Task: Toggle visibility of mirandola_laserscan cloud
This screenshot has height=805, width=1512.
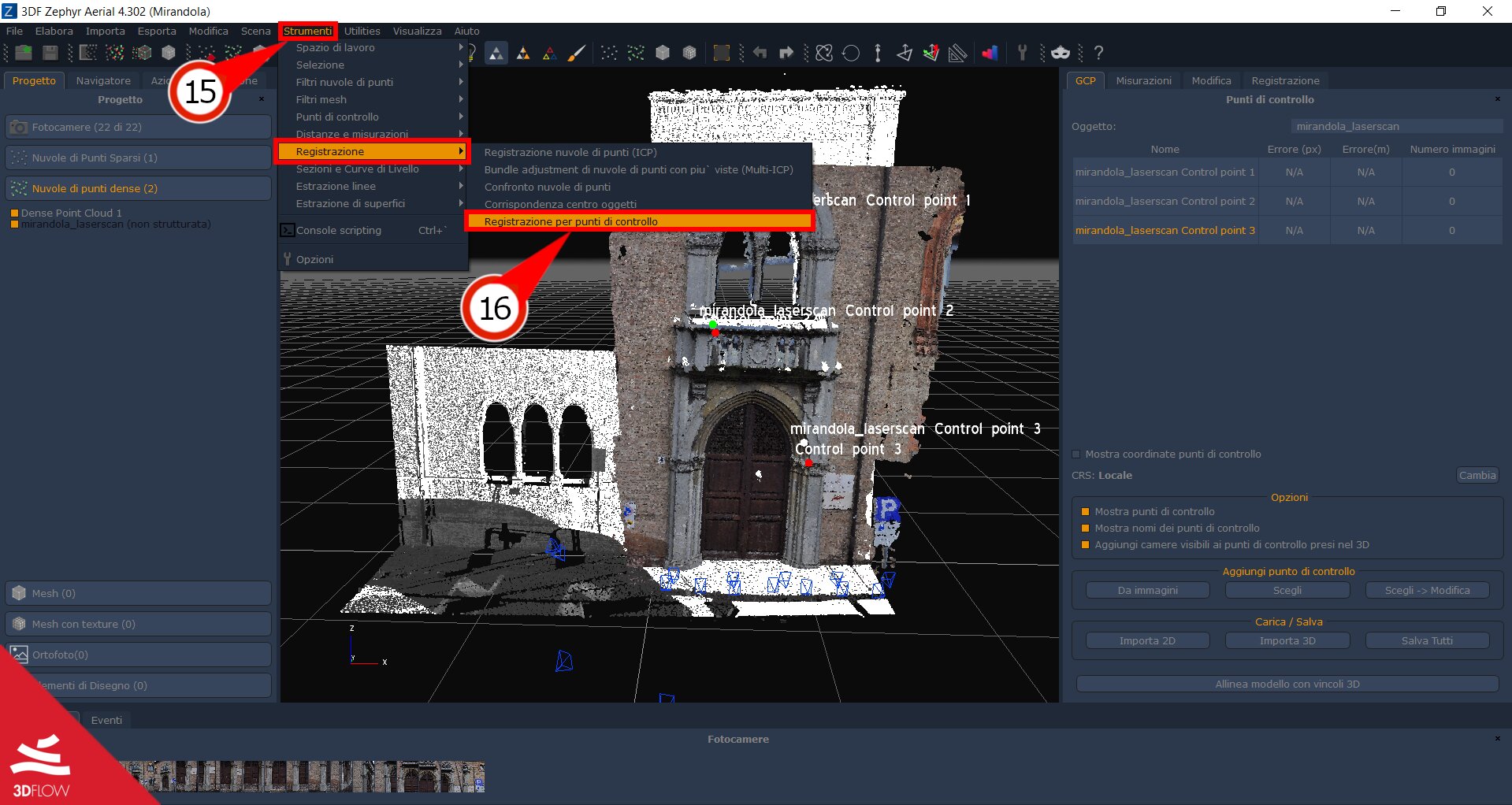Action: pyautogui.click(x=14, y=224)
